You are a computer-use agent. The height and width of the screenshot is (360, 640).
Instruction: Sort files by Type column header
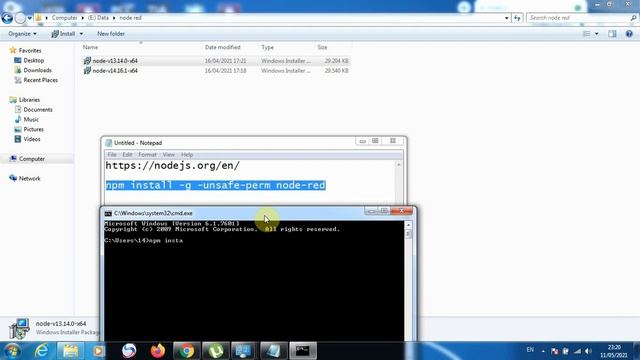[267, 47]
